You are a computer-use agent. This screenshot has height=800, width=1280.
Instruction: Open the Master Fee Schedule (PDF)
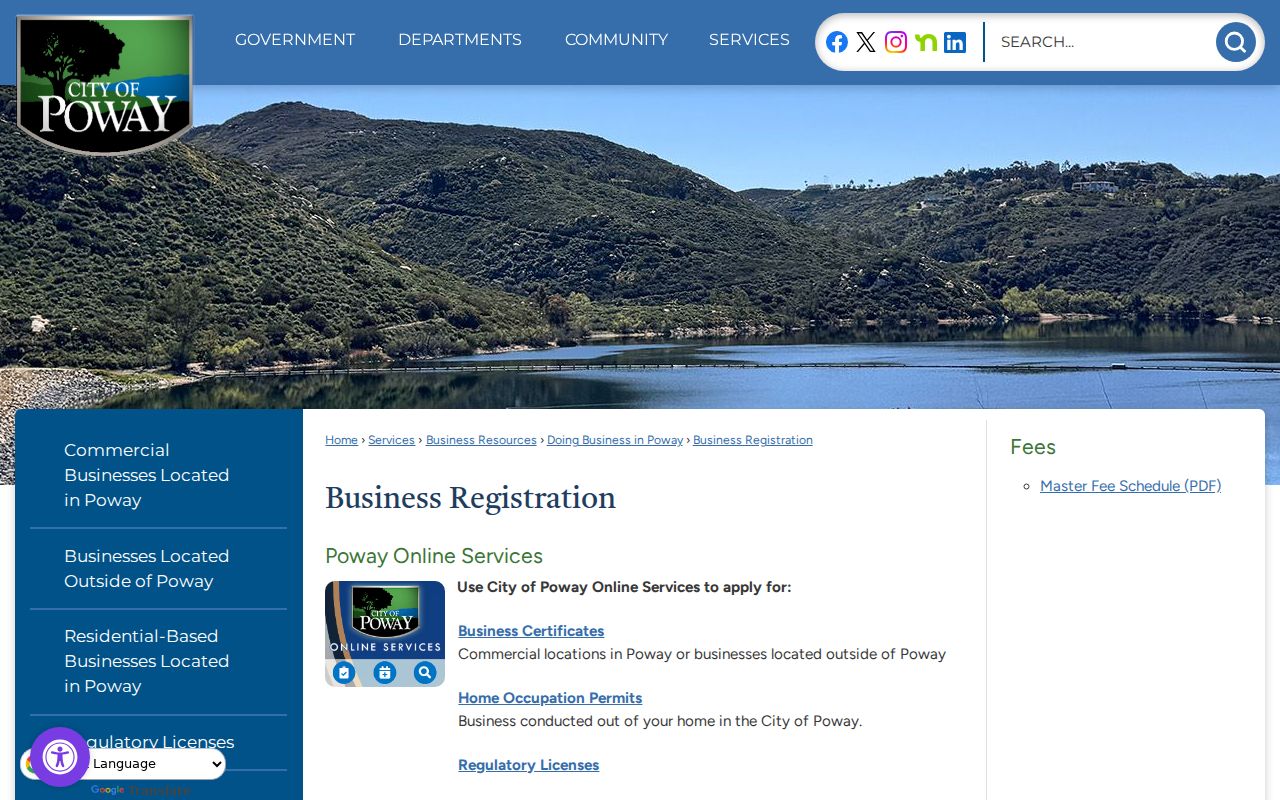click(1130, 486)
